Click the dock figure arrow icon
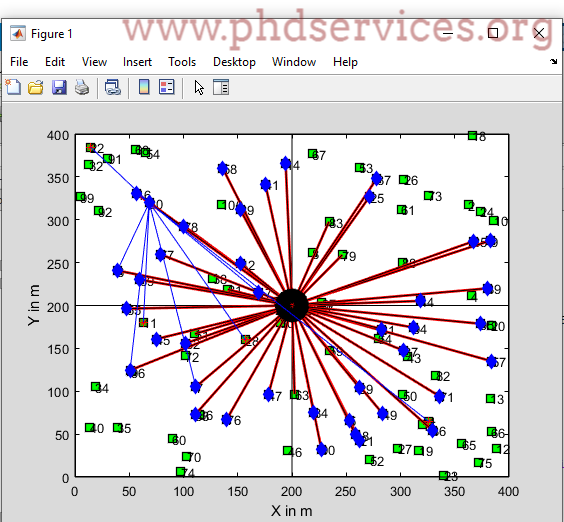The height and width of the screenshot is (522, 564). click(x=554, y=62)
